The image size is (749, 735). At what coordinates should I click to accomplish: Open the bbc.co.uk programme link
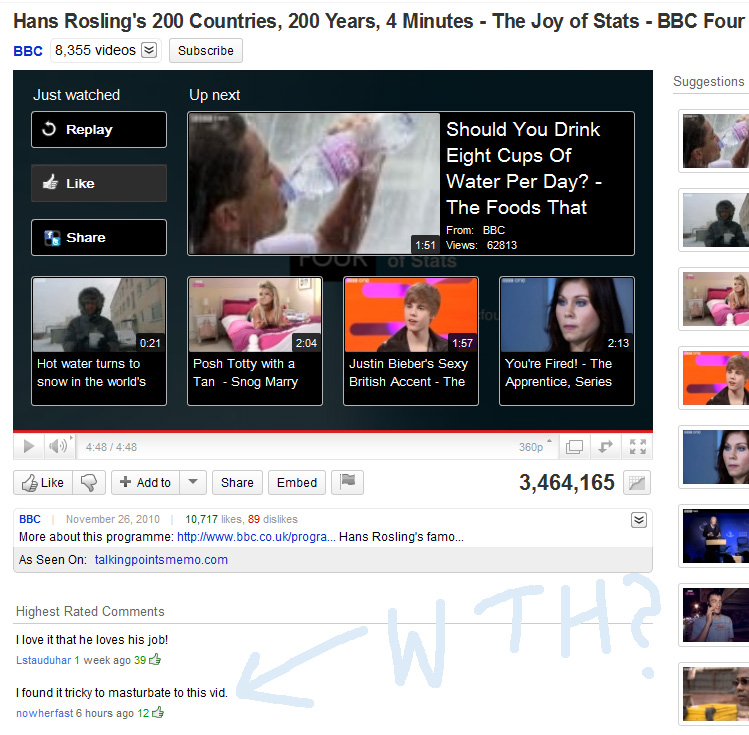click(x=256, y=537)
